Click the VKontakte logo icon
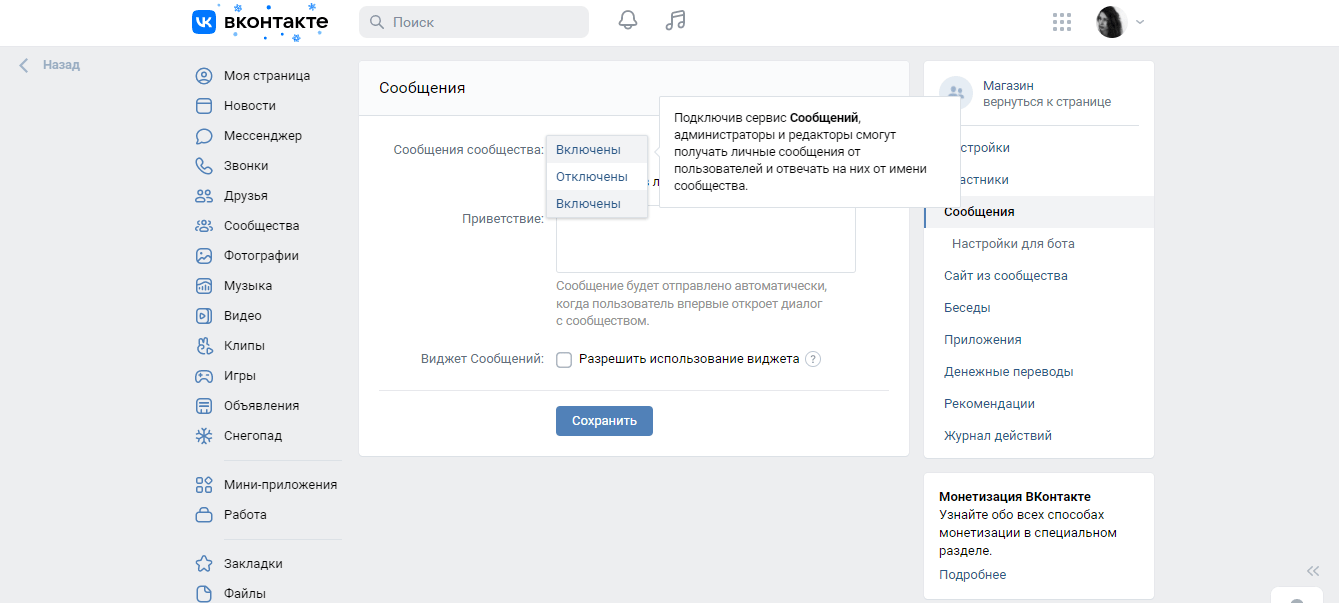The image size is (1339, 603). [x=204, y=22]
